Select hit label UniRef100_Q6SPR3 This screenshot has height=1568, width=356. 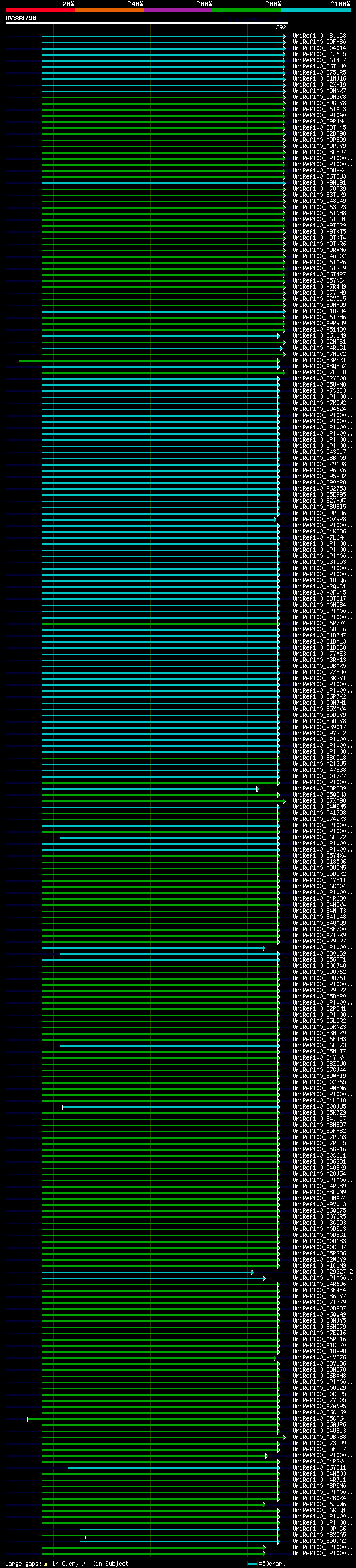pos(319,207)
